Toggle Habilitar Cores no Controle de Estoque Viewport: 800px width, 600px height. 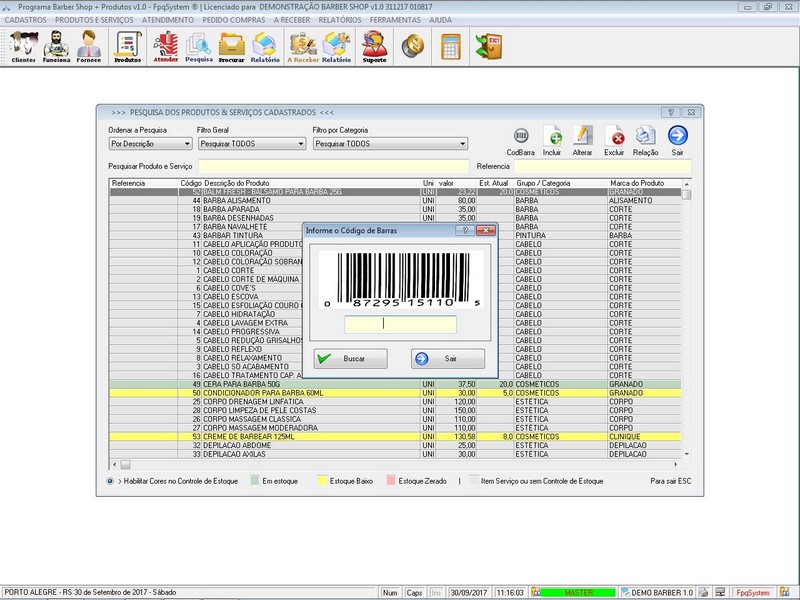(x=110, y=481)
